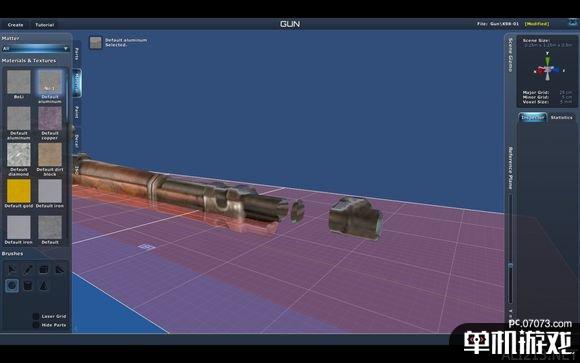Choose the Default diamond material
This screenshot has width=580, height=363.
18,159
